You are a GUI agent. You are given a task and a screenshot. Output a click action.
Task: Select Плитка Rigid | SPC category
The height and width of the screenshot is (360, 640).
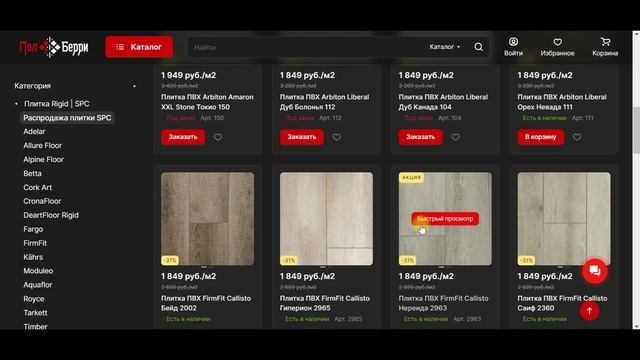pos(56,104)
